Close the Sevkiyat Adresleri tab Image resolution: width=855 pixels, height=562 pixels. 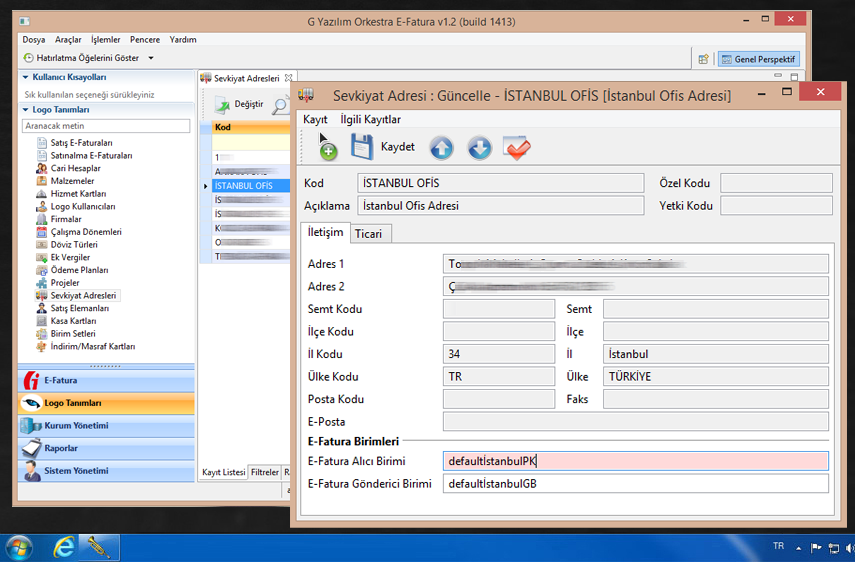tap(288, 78)
